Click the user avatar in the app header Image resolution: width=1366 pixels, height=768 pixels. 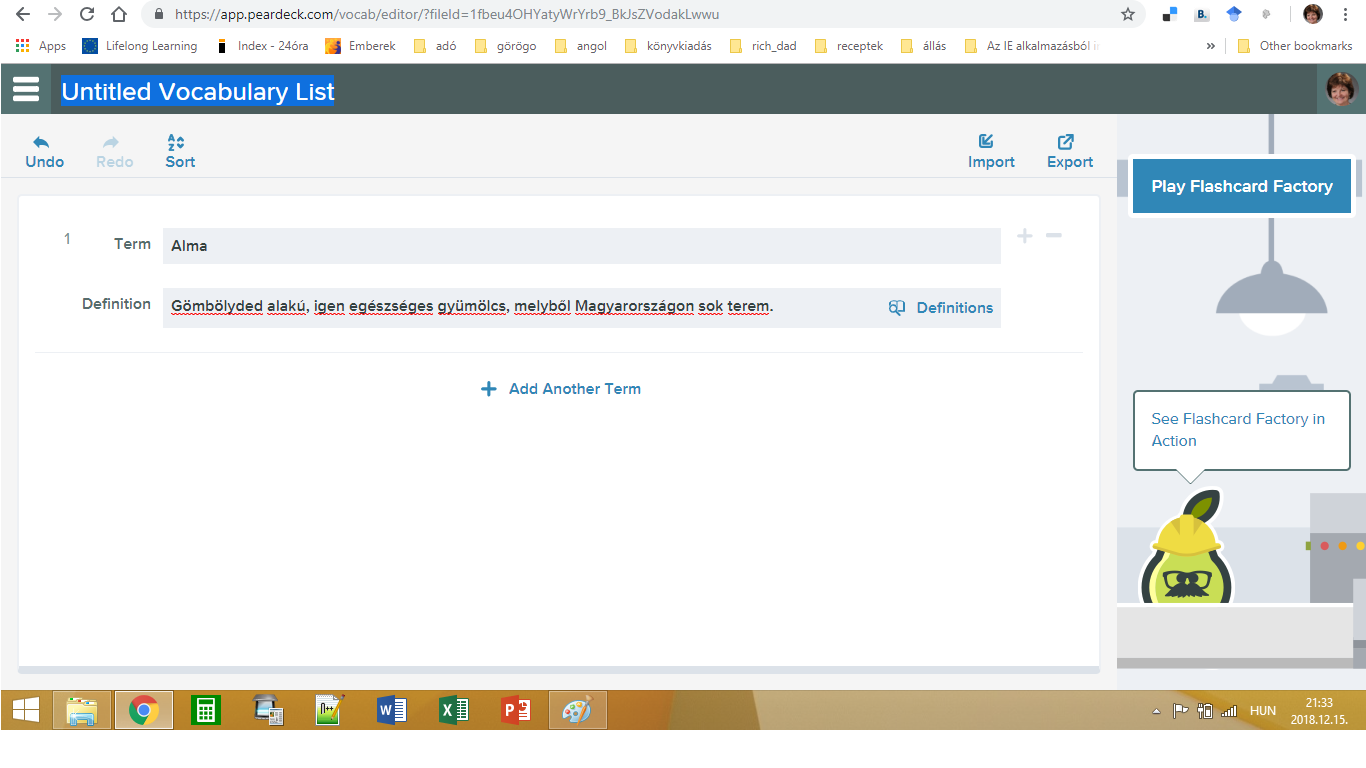(x=1341, y=89)
